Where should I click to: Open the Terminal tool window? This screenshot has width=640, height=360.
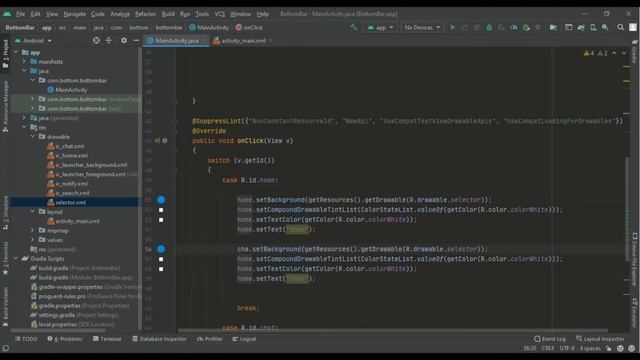click(x=107, y=339)
